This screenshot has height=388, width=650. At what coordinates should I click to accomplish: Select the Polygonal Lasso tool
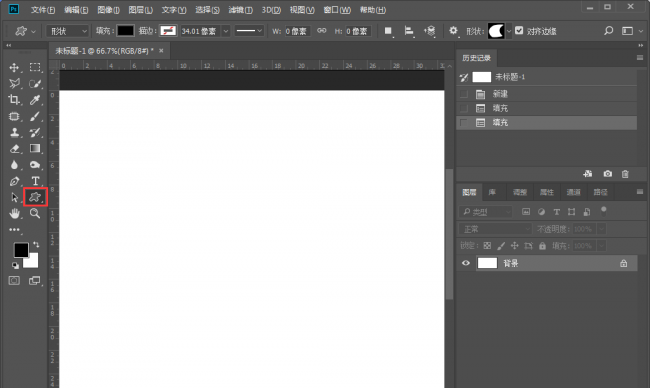click(14, 84)
